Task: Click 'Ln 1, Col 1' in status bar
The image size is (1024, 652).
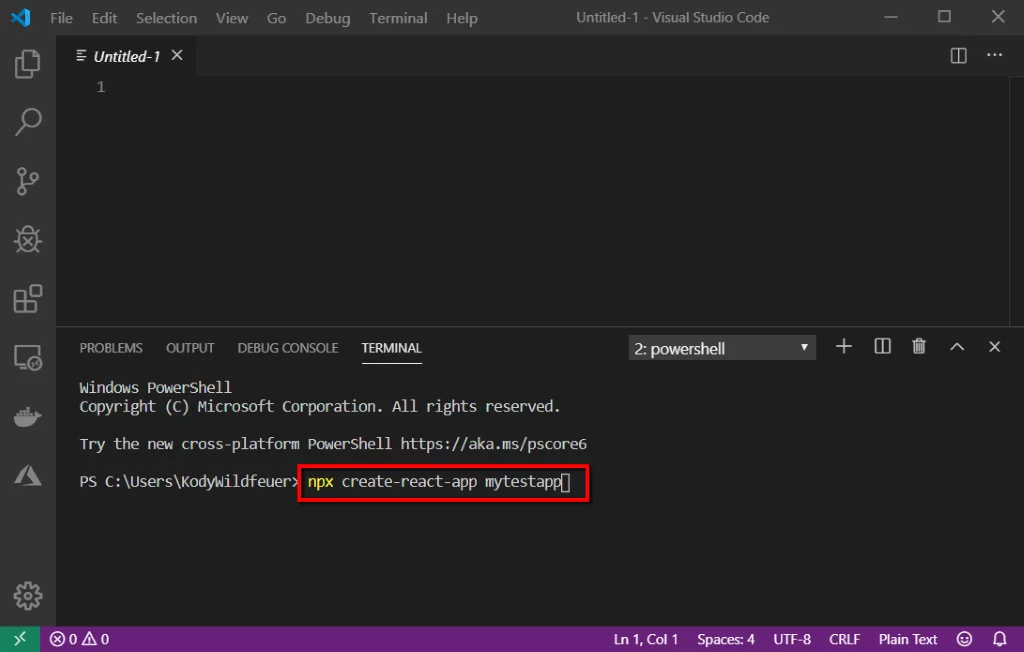Action: (x=646, y=639)
